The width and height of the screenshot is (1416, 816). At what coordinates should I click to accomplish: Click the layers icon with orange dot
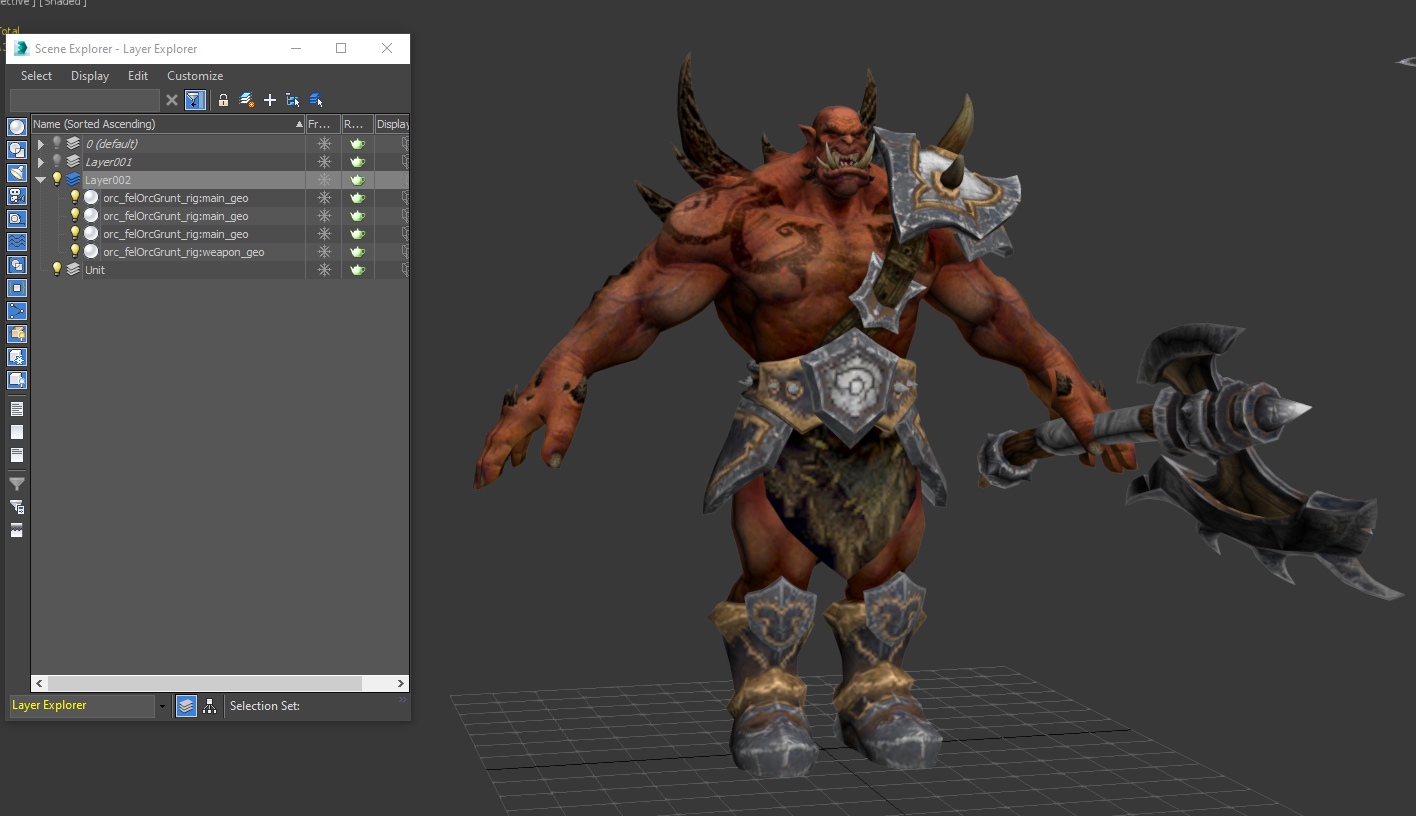[247, 100]
